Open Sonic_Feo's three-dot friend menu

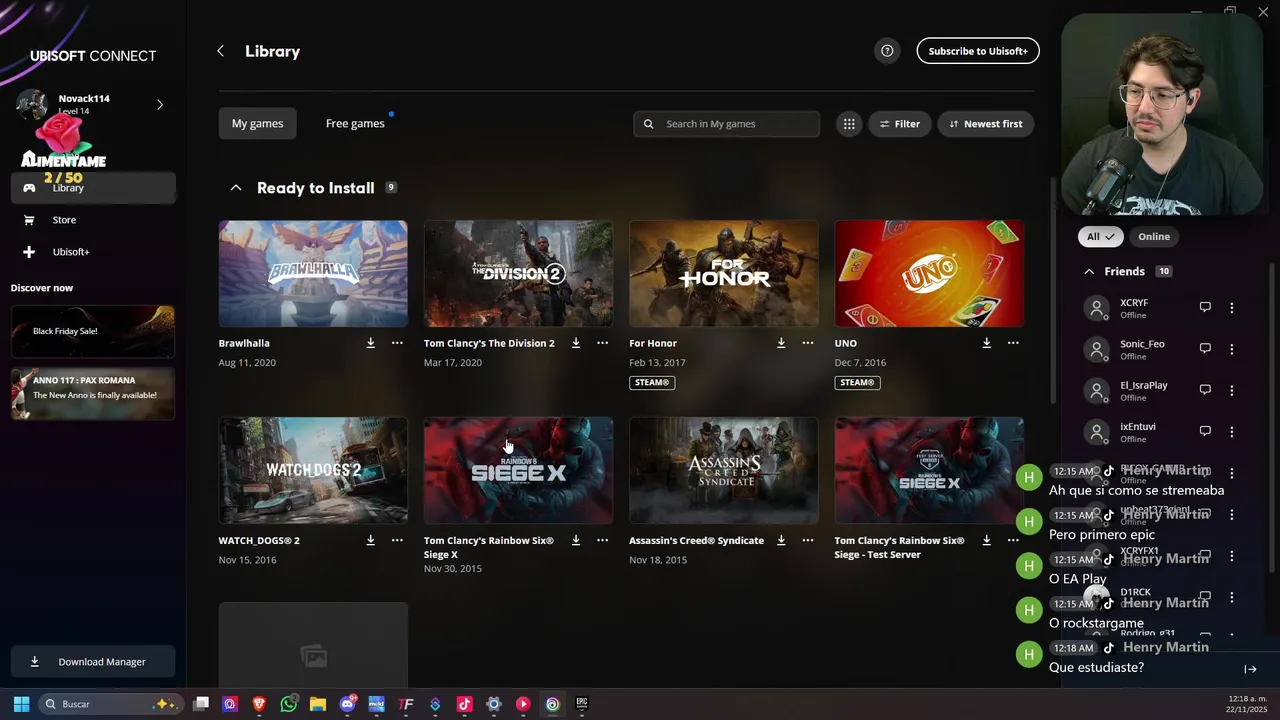(1232, 349)
